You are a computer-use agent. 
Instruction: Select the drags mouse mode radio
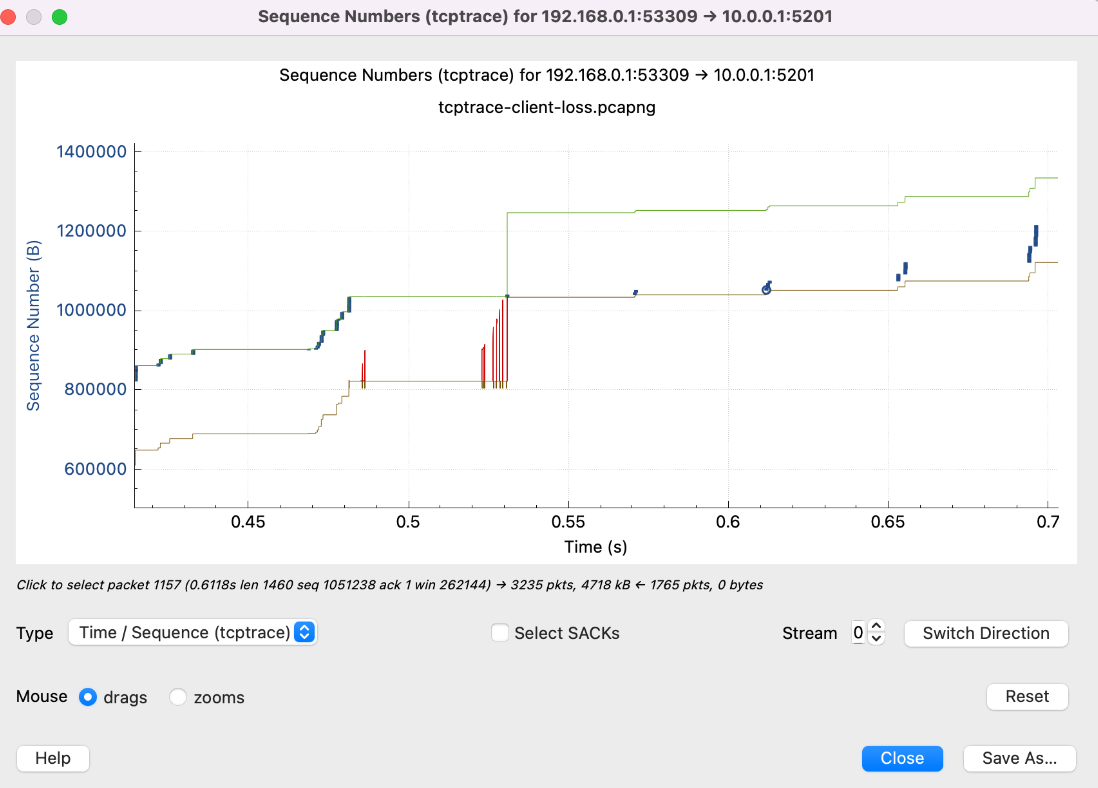88,697
